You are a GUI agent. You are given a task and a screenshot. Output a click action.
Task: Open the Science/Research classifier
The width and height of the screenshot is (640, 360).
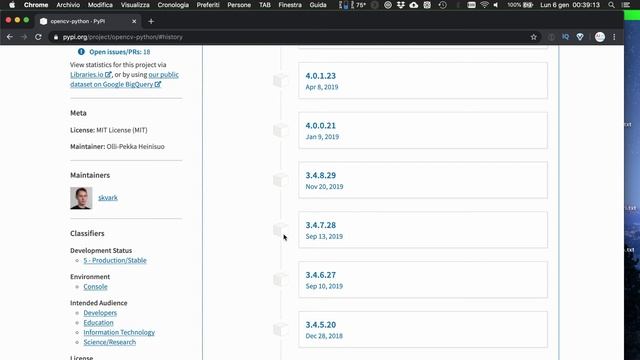tap(109, 342)
